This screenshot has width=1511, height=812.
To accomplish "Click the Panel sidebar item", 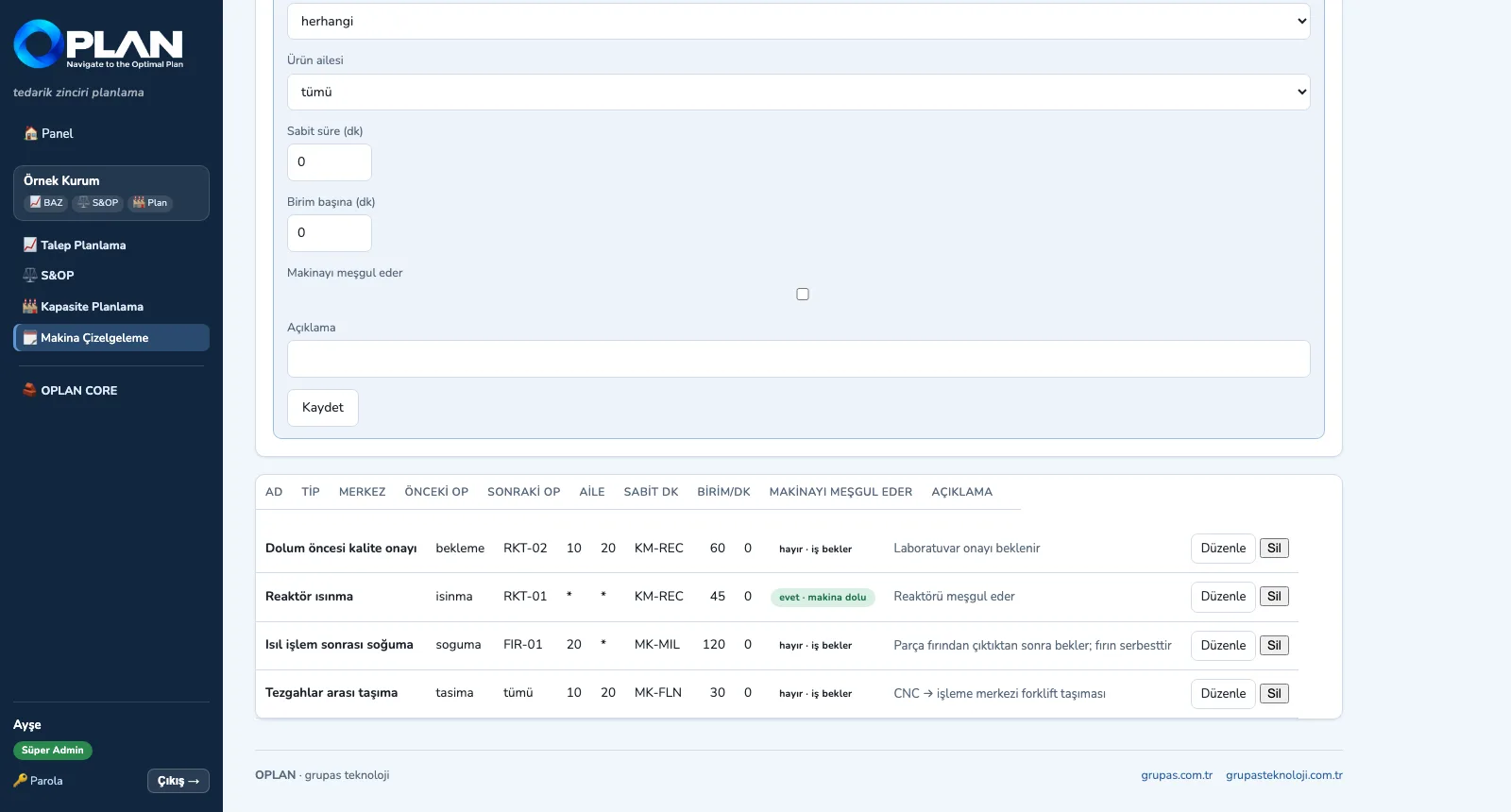I will (x=111, y=134).
